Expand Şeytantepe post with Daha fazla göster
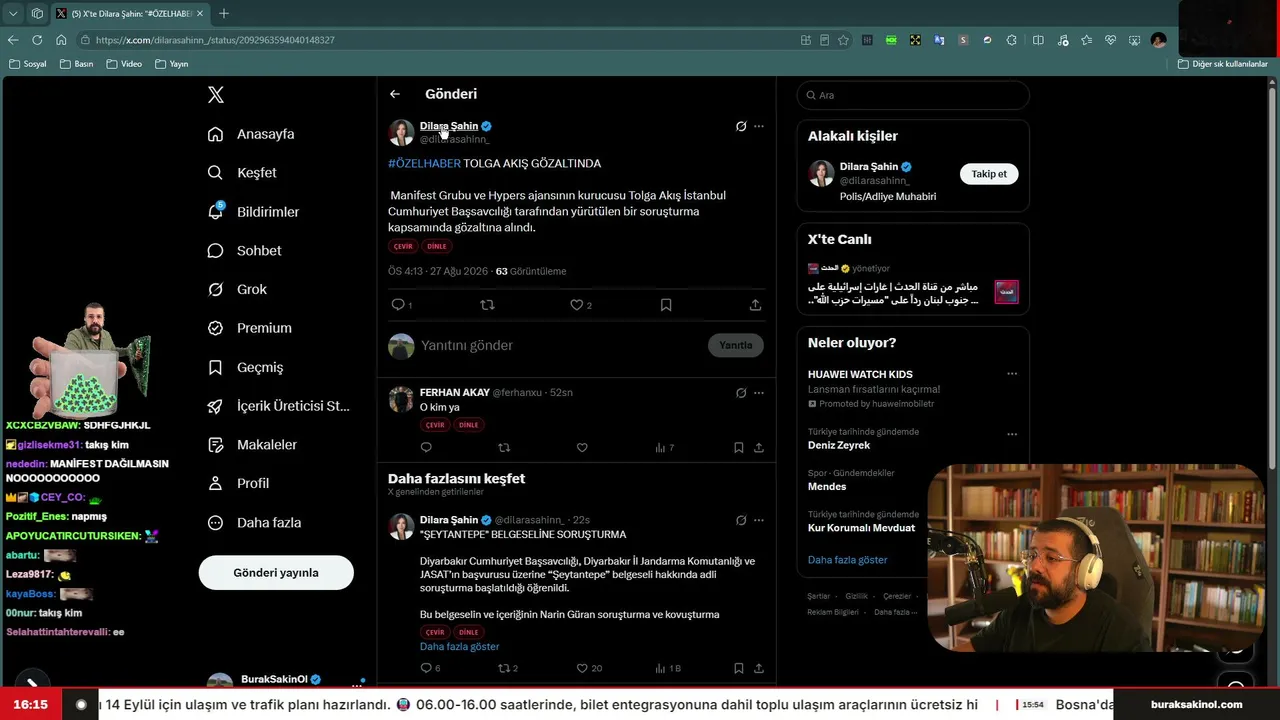 (459, 647)
